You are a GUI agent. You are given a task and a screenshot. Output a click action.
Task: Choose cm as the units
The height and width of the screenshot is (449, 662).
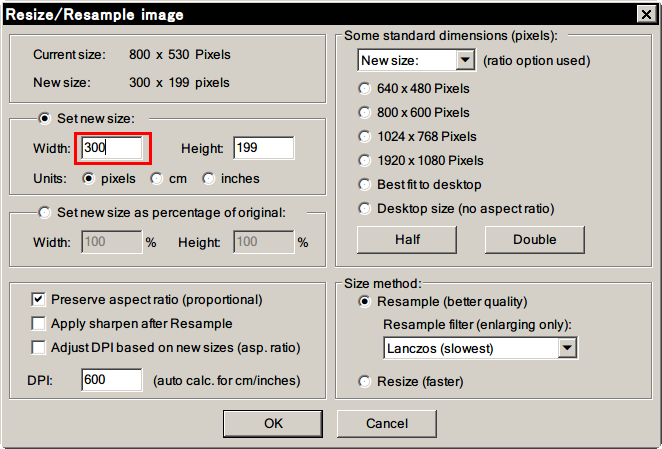click(x=157, y=179)
